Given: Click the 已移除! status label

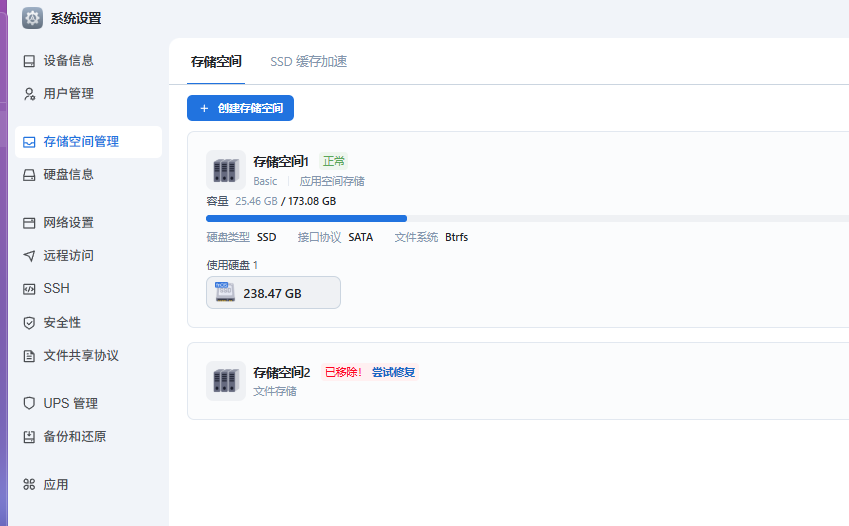Looking at the screenshot, I should pos(343,372).
